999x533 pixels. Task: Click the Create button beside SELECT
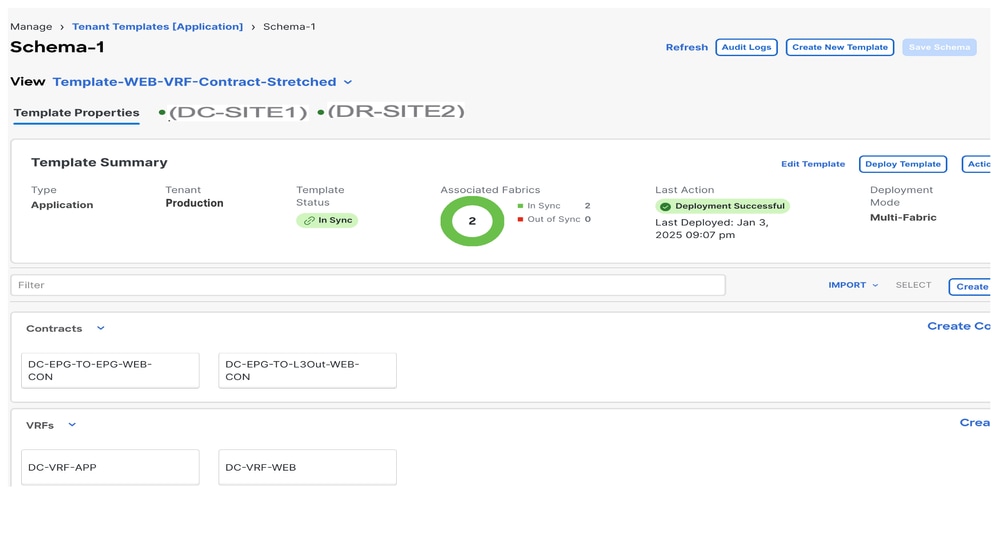point(971,287)
